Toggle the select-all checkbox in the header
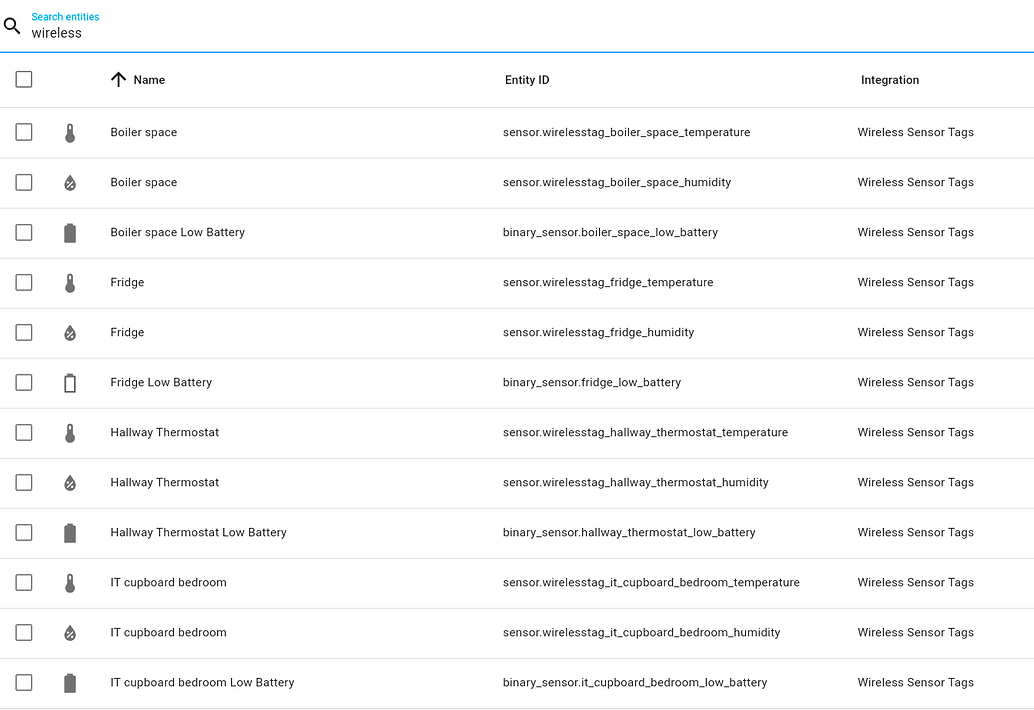 (x=23, y=79)
